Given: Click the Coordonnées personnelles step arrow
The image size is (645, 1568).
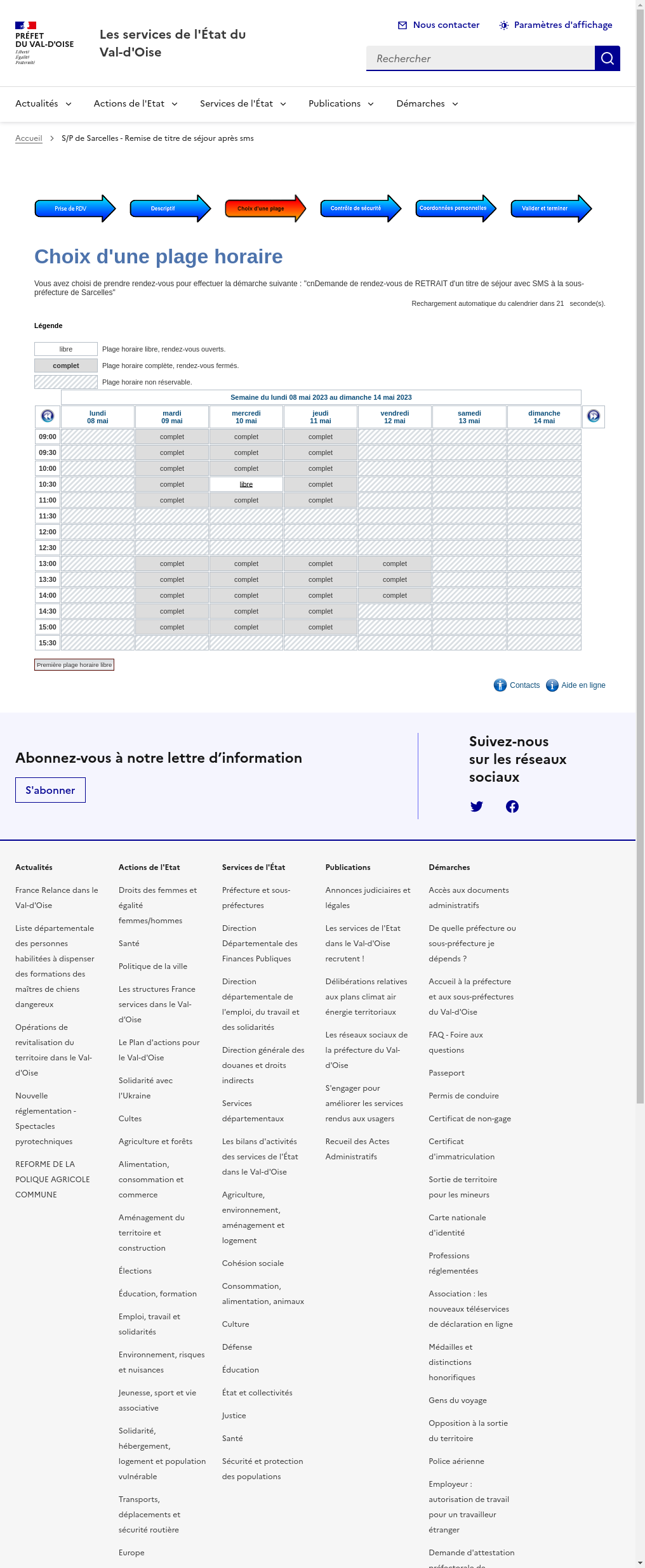Looking at the screenshot, I should (456, 208).
